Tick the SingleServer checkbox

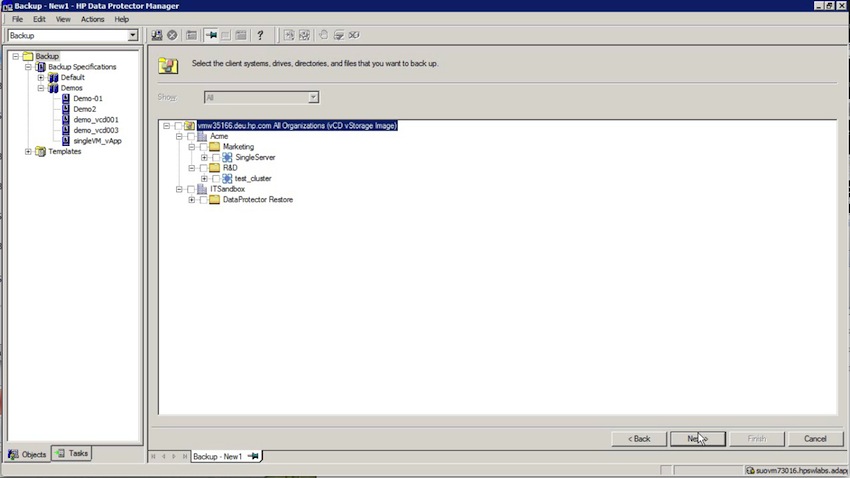coord(216,157)
